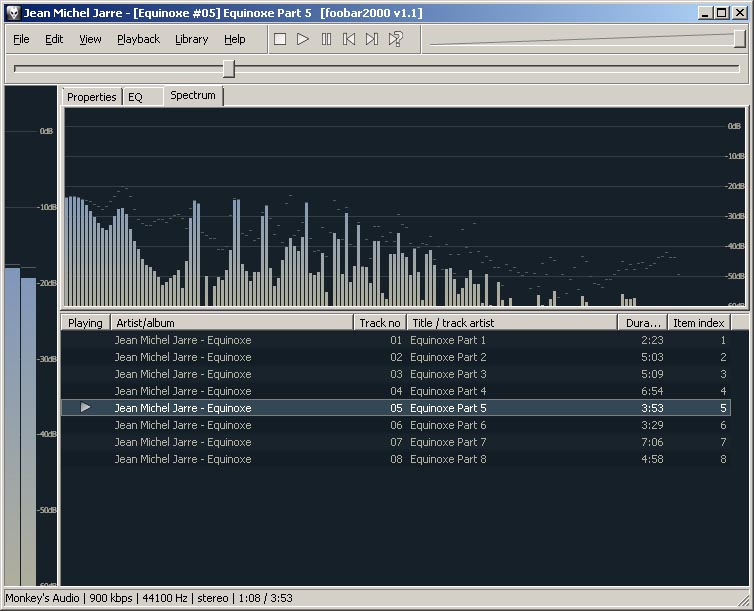Skip to the previous track
The image size is (754, 611).
point(349,39)
